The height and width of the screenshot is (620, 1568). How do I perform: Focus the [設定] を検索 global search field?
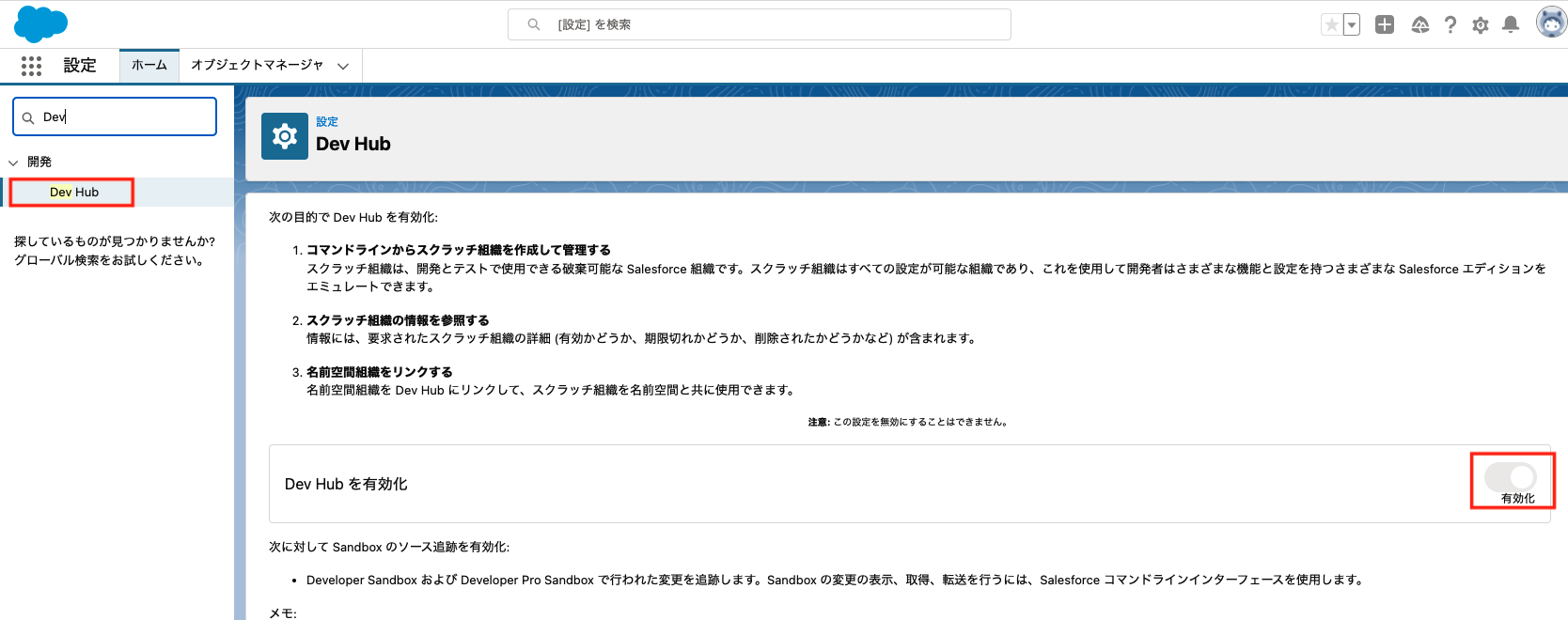[760, 24]
